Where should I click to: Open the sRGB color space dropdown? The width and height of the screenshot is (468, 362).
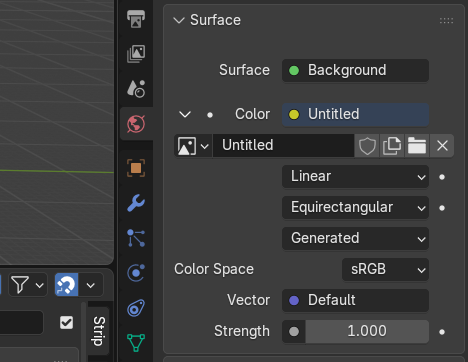coord(385,269)
